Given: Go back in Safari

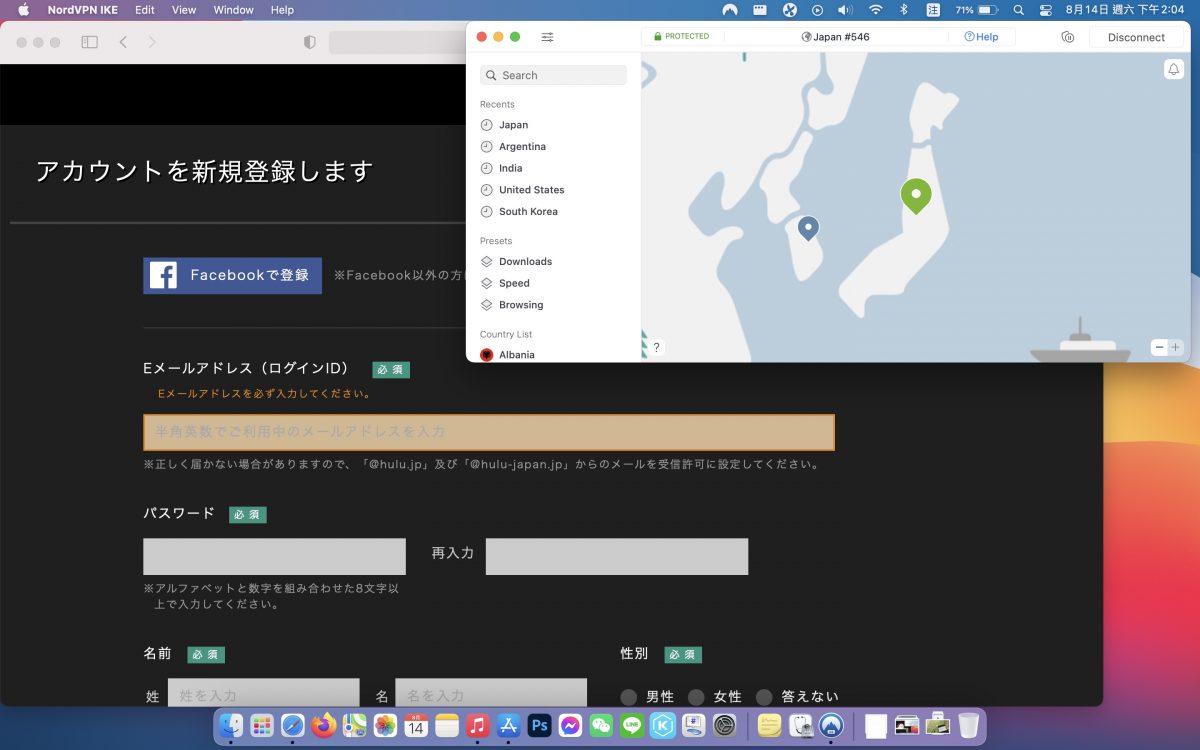Looking at the screenshot, I should pos(122,42).
